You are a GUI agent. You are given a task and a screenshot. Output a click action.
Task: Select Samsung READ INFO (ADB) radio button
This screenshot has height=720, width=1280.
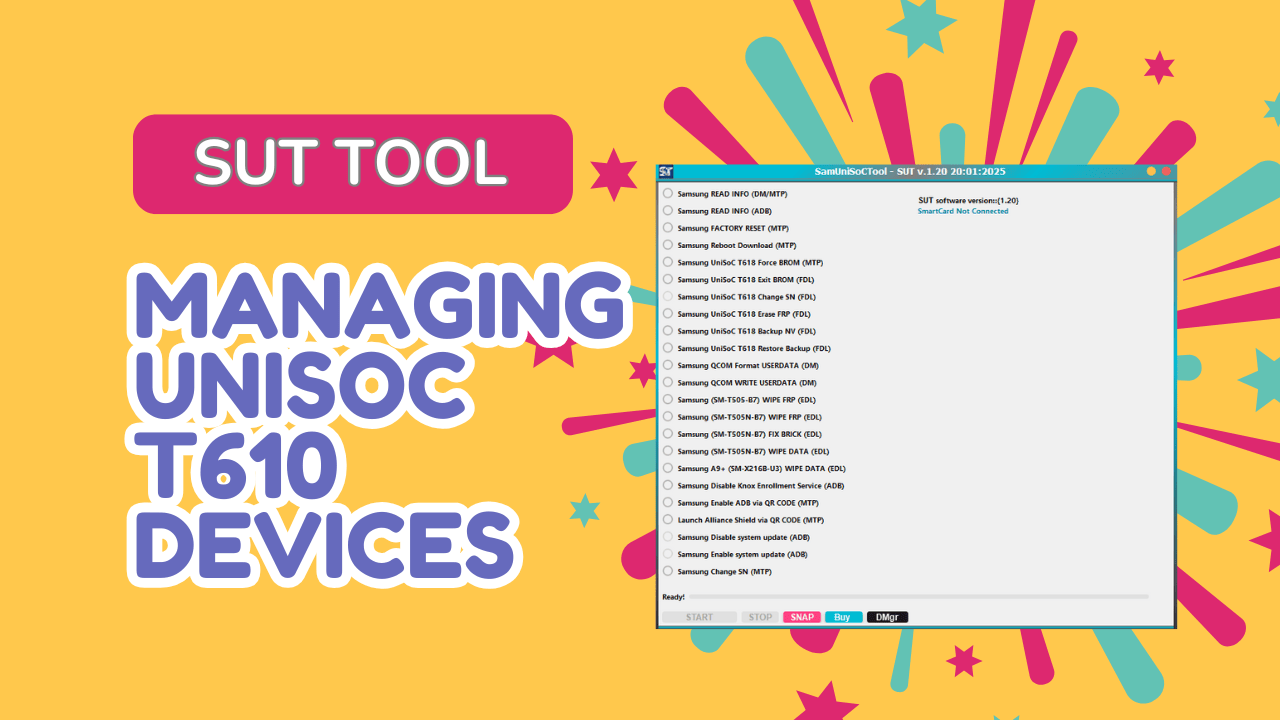point(668,211)
